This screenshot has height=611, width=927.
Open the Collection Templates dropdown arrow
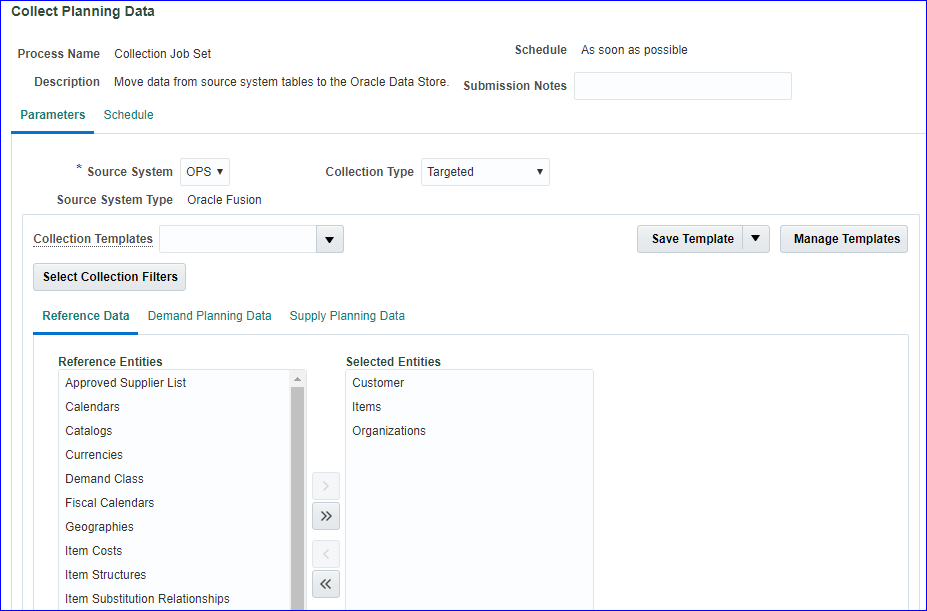click(x=330, y=240)
